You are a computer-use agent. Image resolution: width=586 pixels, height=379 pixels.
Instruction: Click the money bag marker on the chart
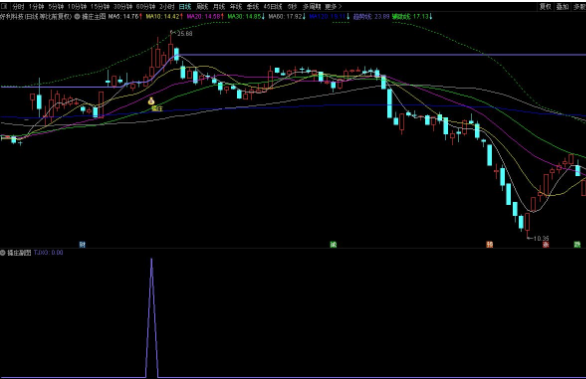point(151,101)
